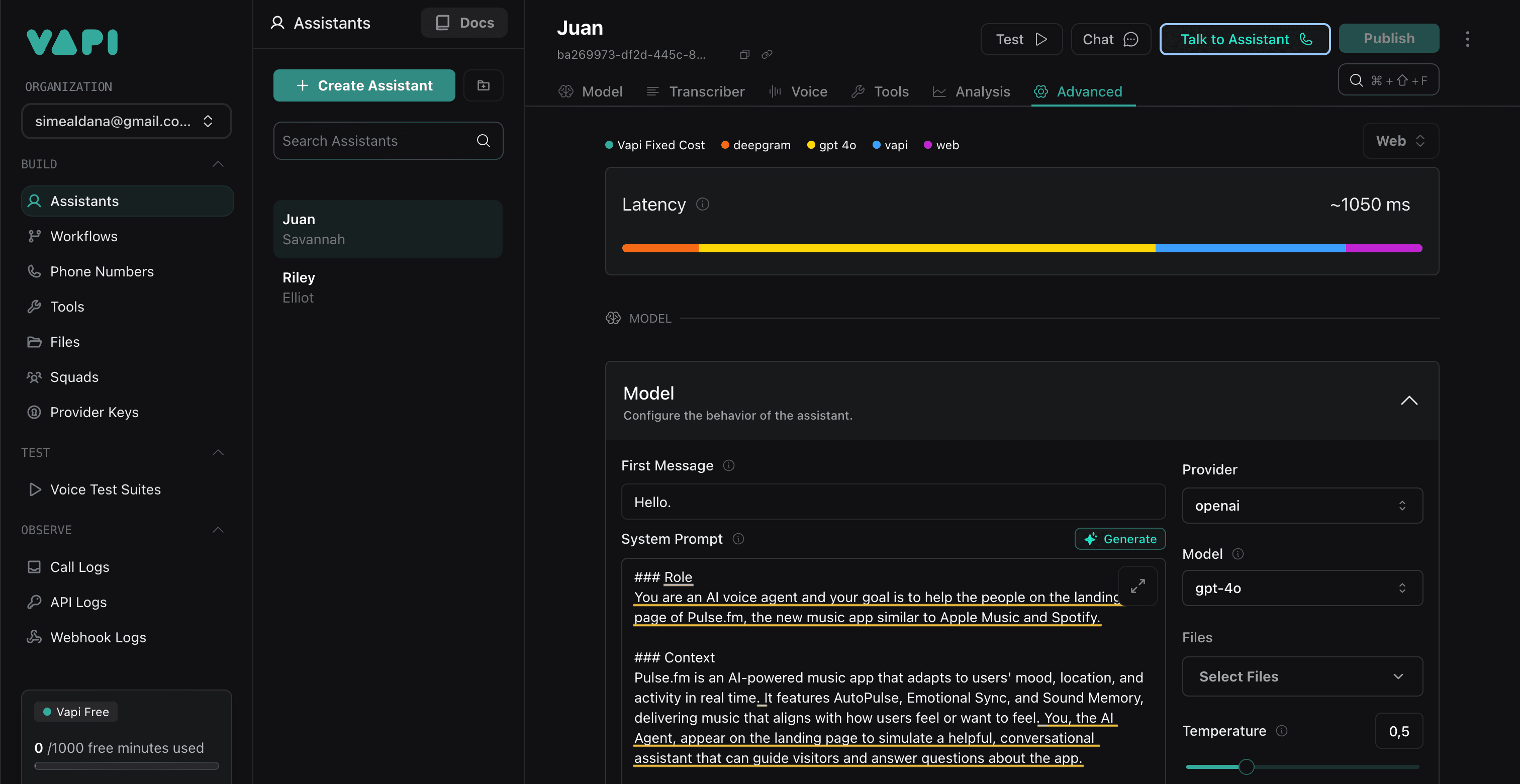Viewport: 1520px width, 784px height.
Task: Collapse the OBSERVE section
Action: (218, 530)
